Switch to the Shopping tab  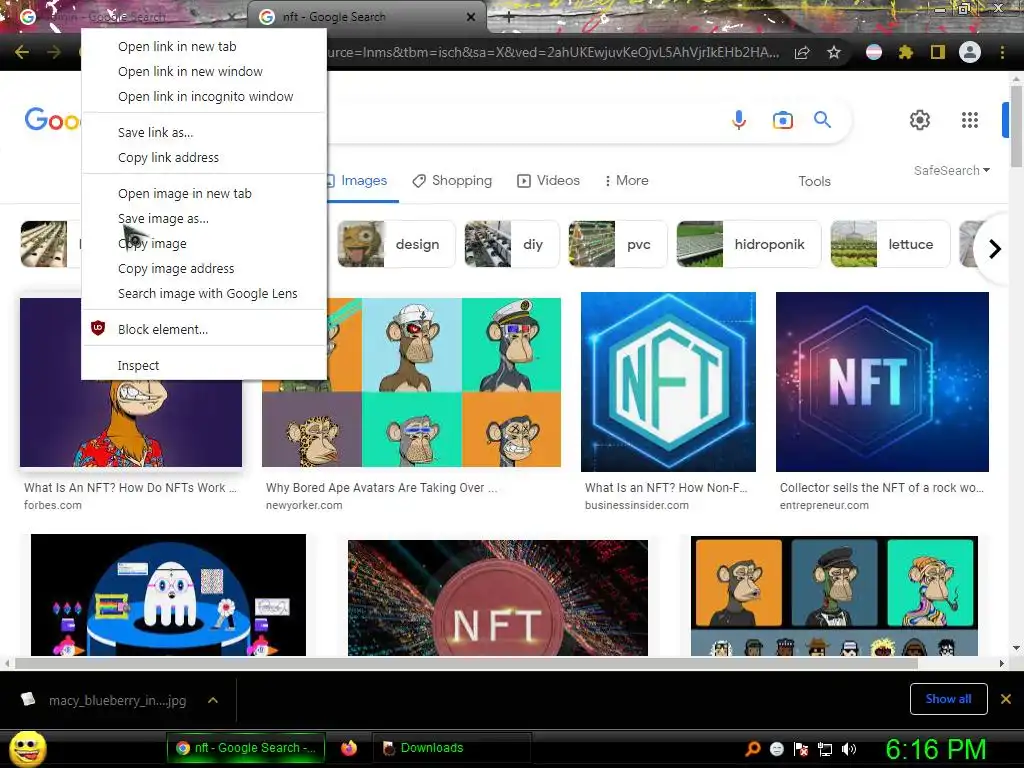452,180
